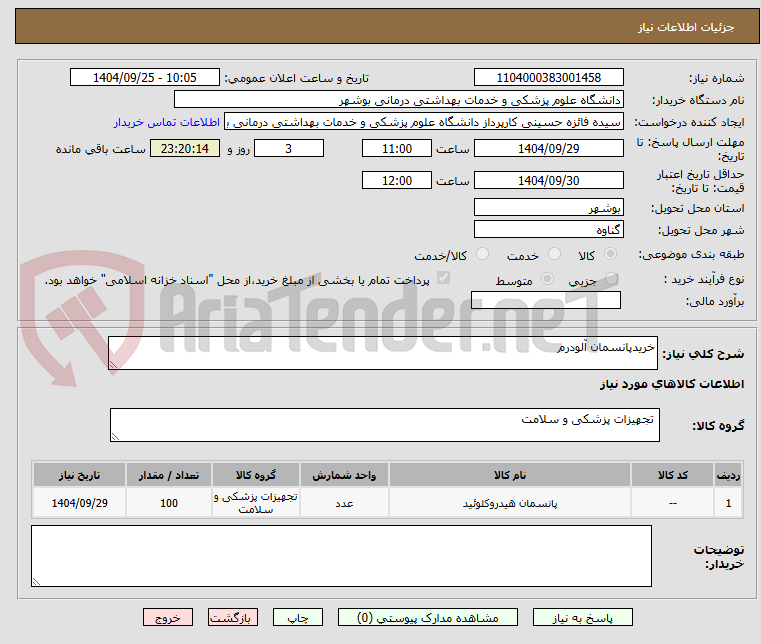The width and height of the screenshot is (761, 644).
Task: Toggle the Islamic treasury payment checkbox
Action: pos(444,278)
